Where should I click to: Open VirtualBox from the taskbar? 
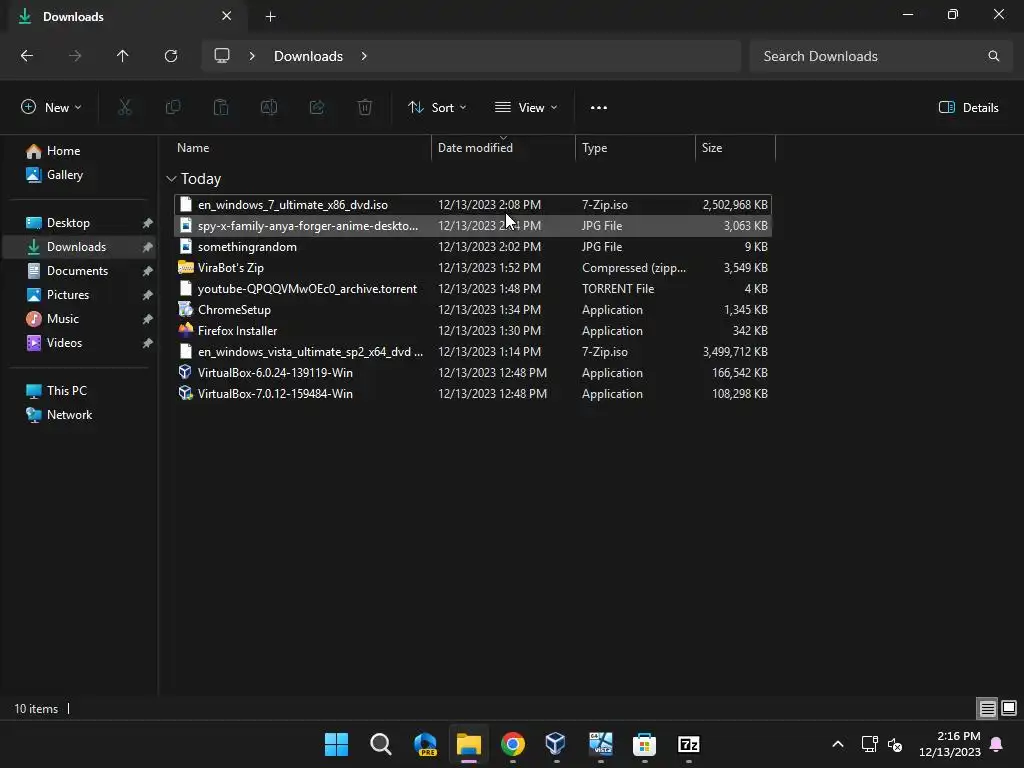556,744
